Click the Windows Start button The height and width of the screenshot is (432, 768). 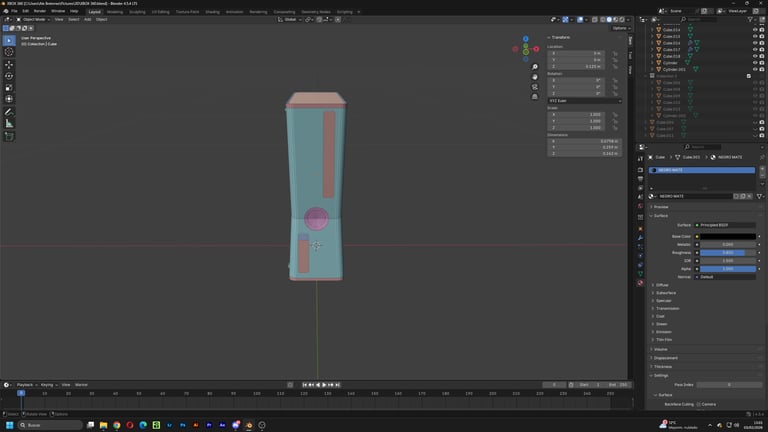pyautogui.click(x=9, y=425)
